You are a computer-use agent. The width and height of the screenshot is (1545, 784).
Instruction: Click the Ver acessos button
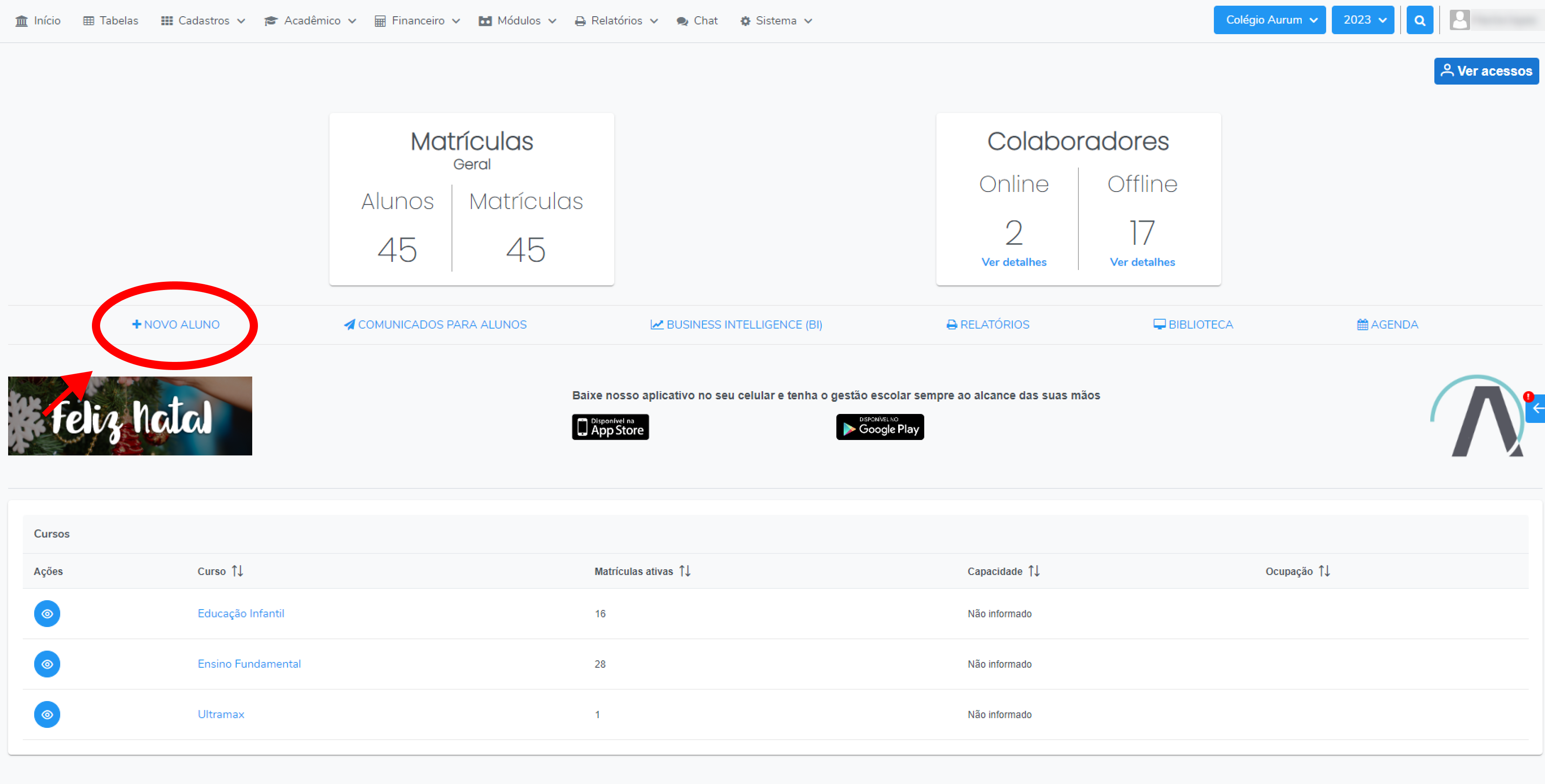(x=1486, y=71)
